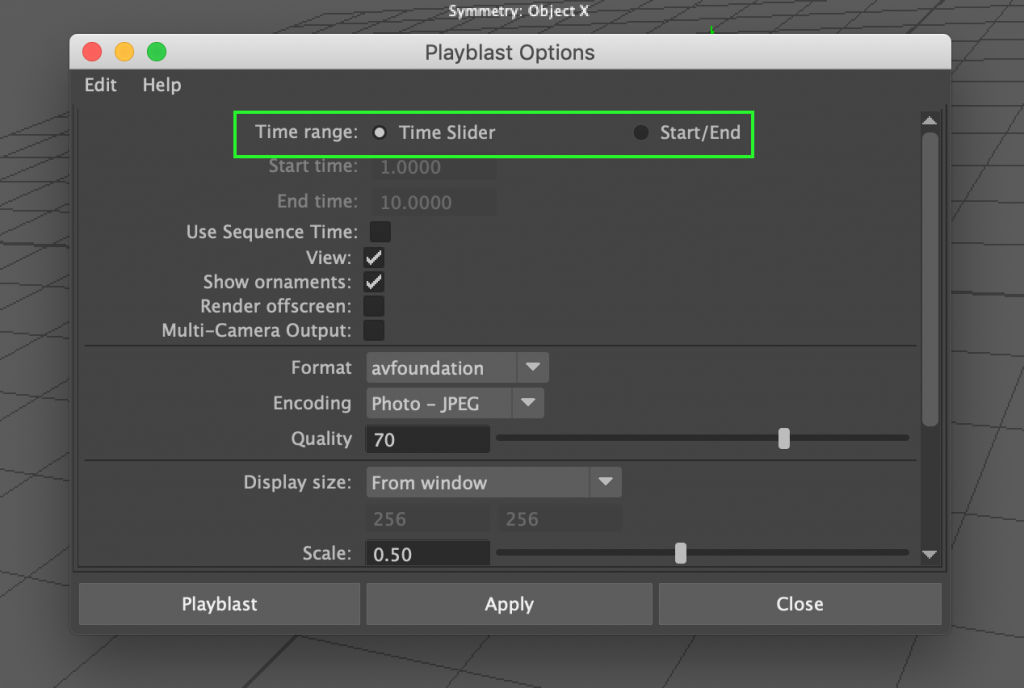1024x688 pixels.
Task: Click the scrollbar down arrow
Action: 929,555
